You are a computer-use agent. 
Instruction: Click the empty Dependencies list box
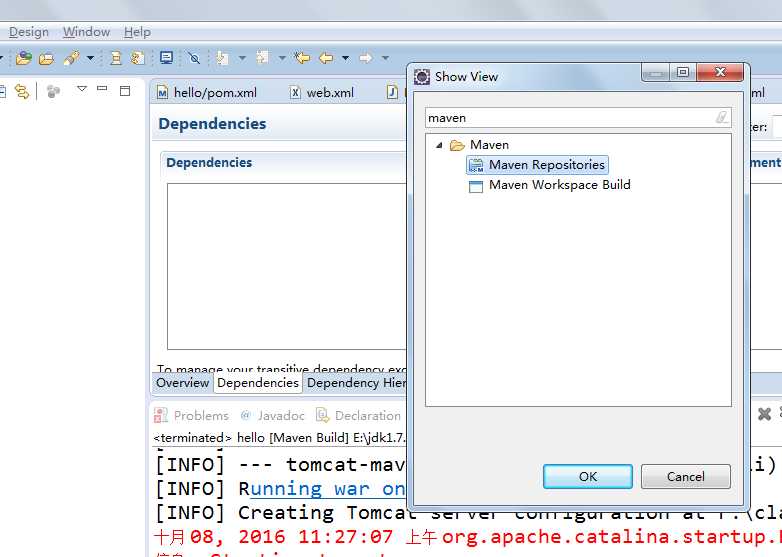pyautogui.click(x=287, y=266)
